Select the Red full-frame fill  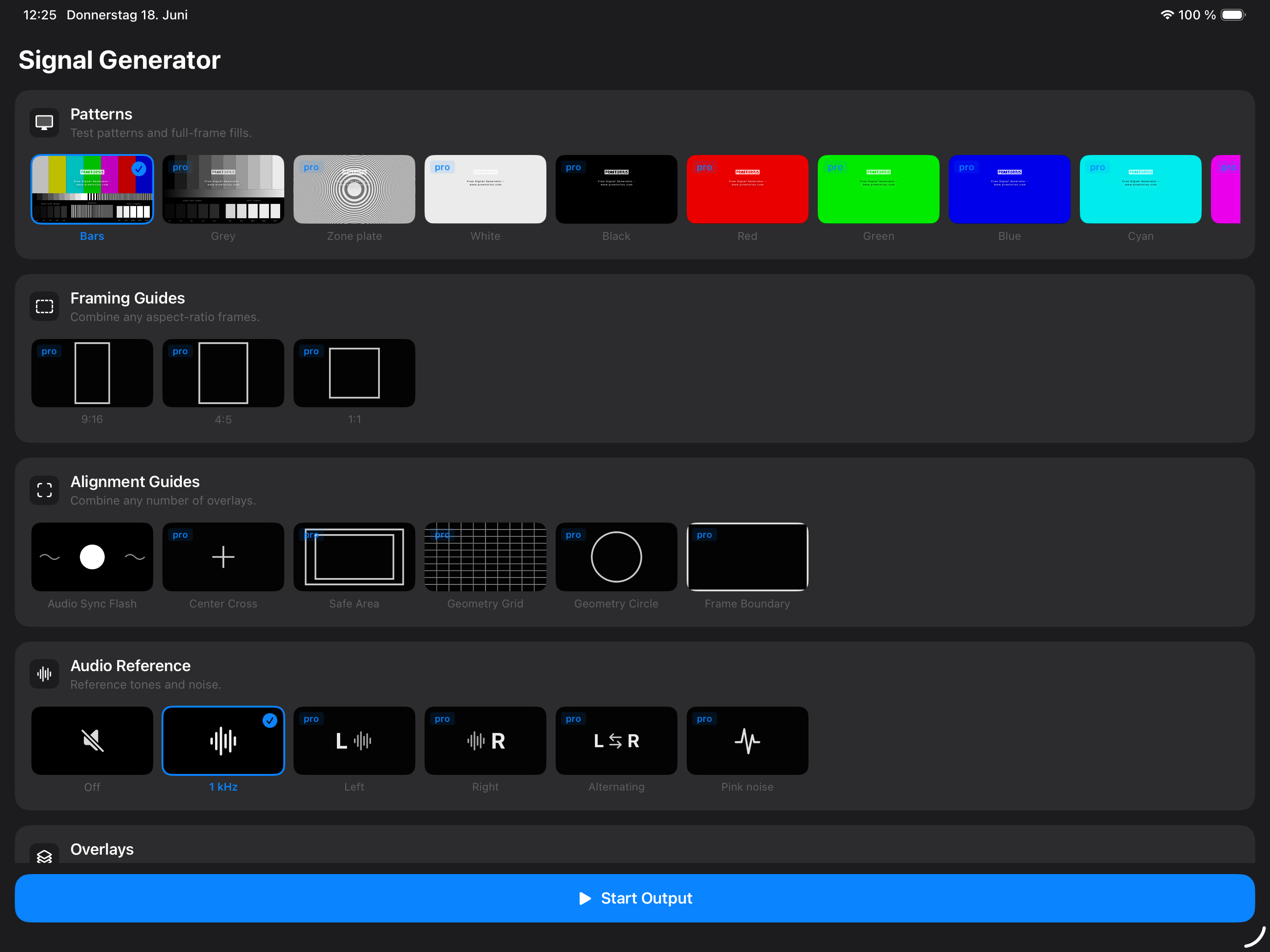pos(747,189)
